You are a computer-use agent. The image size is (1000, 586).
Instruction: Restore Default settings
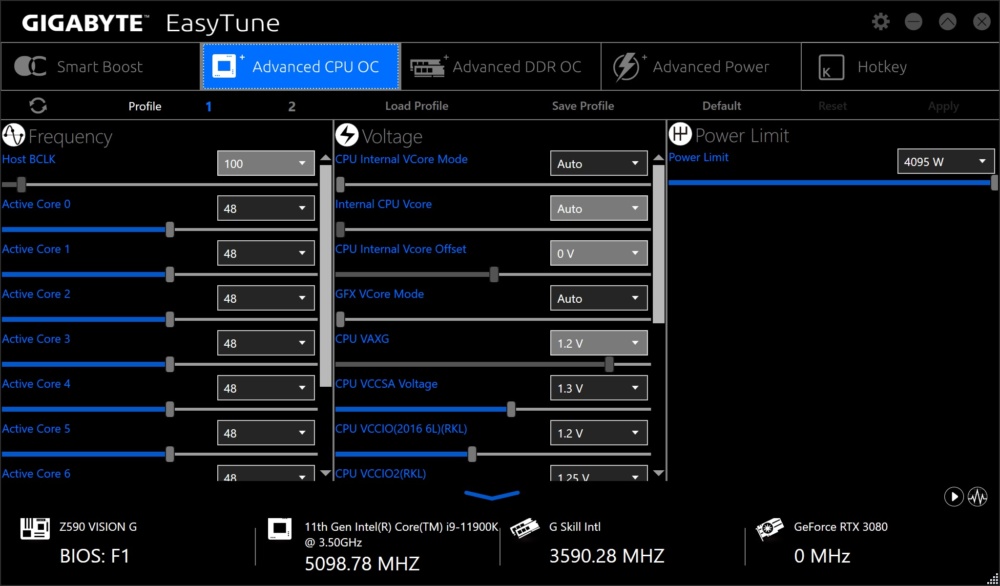click(x=721, y=106)
